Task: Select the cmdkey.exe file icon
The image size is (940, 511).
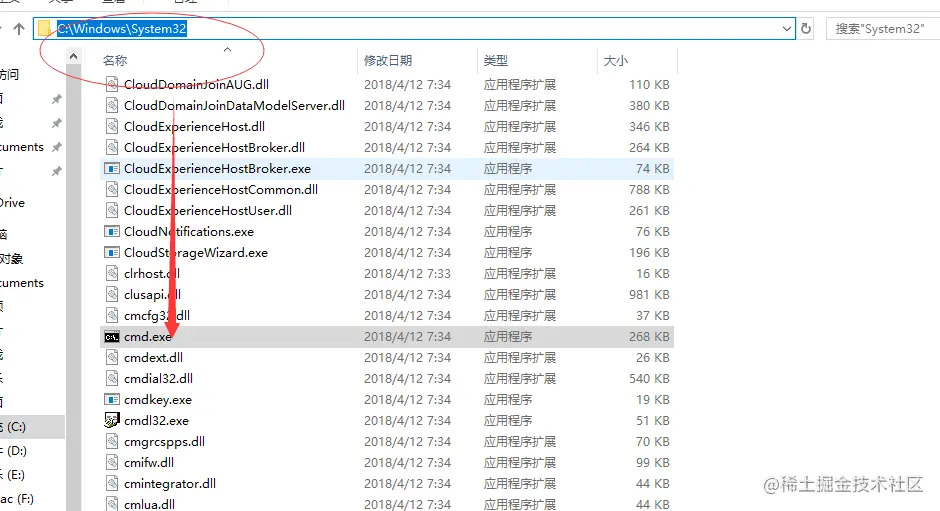Action: pyautogui.click(x=112, y=399)
